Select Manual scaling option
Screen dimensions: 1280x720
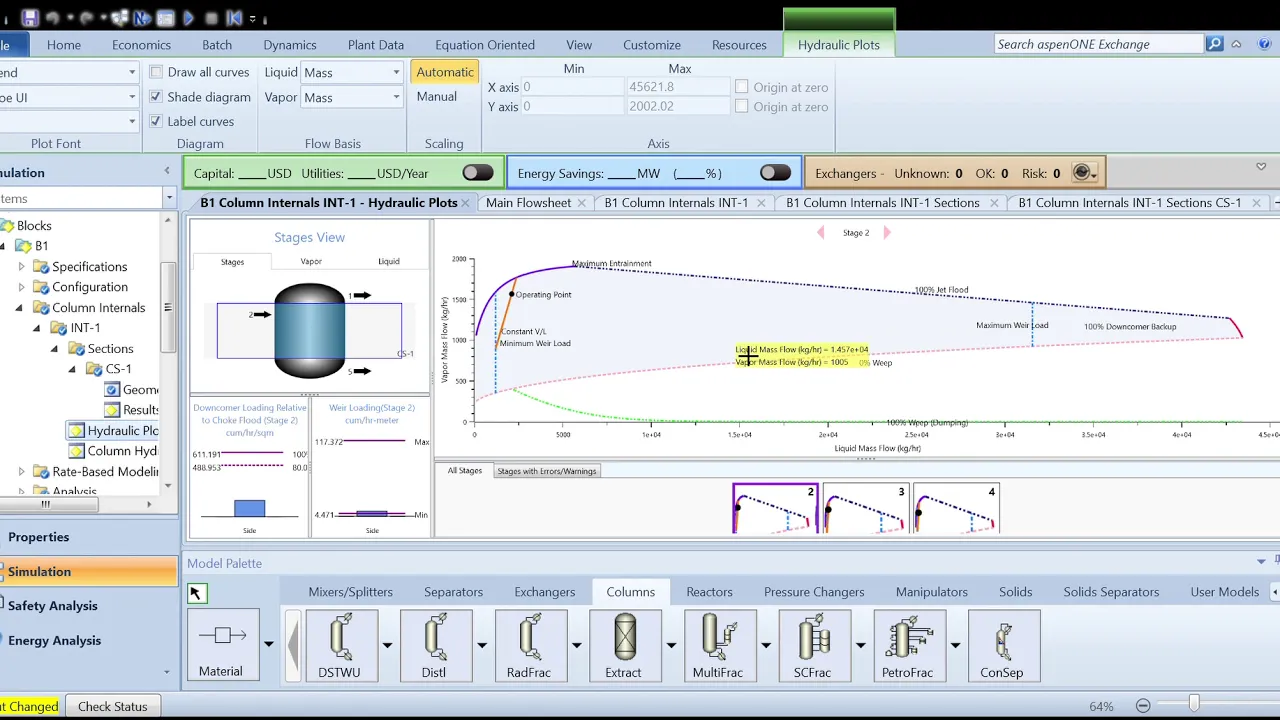436,96
